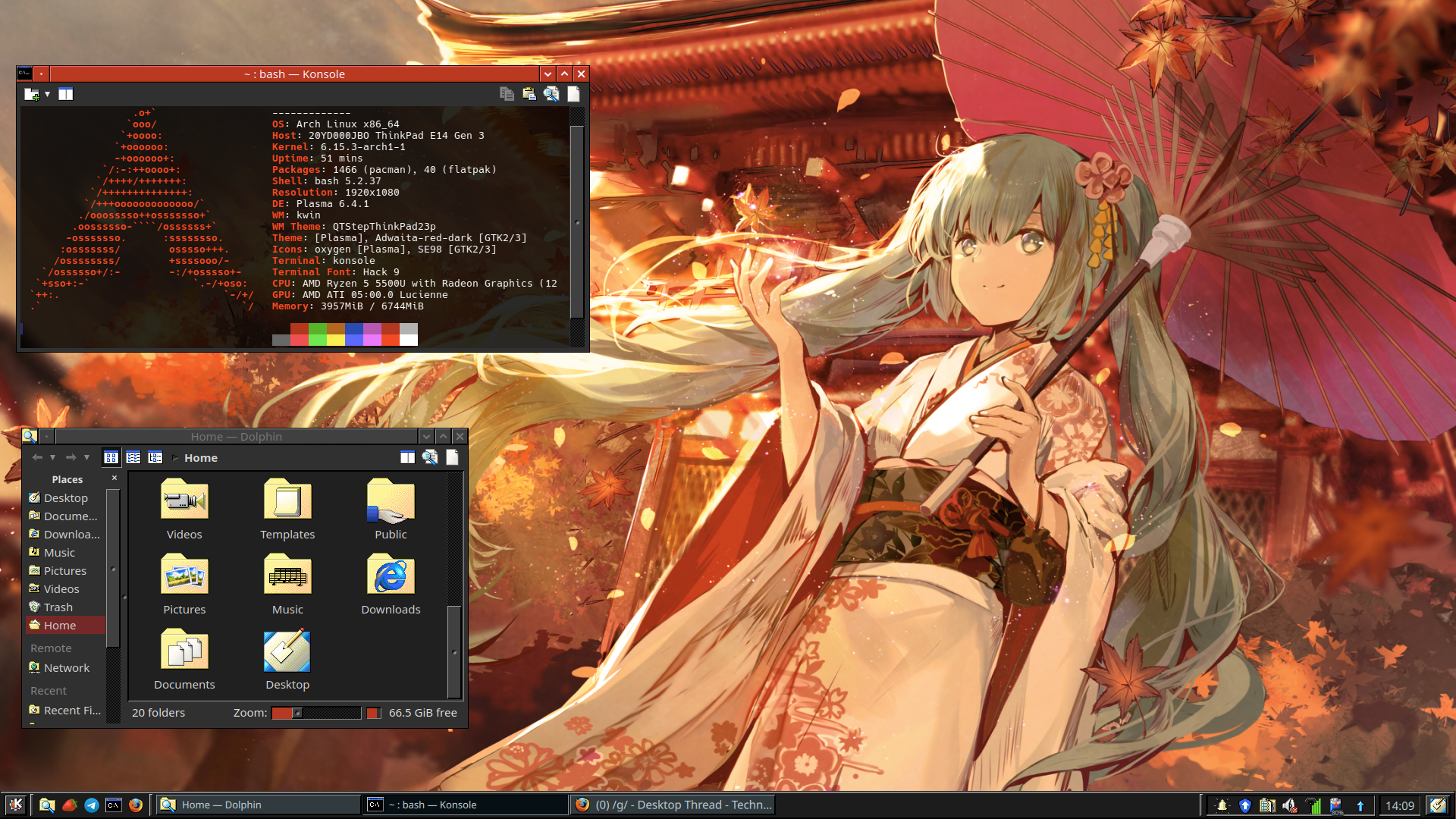Open Network in Places panel
Image resolution: width=1456 pixels, height=819 pixels.
pyautogui.click(x=65, y=668)
